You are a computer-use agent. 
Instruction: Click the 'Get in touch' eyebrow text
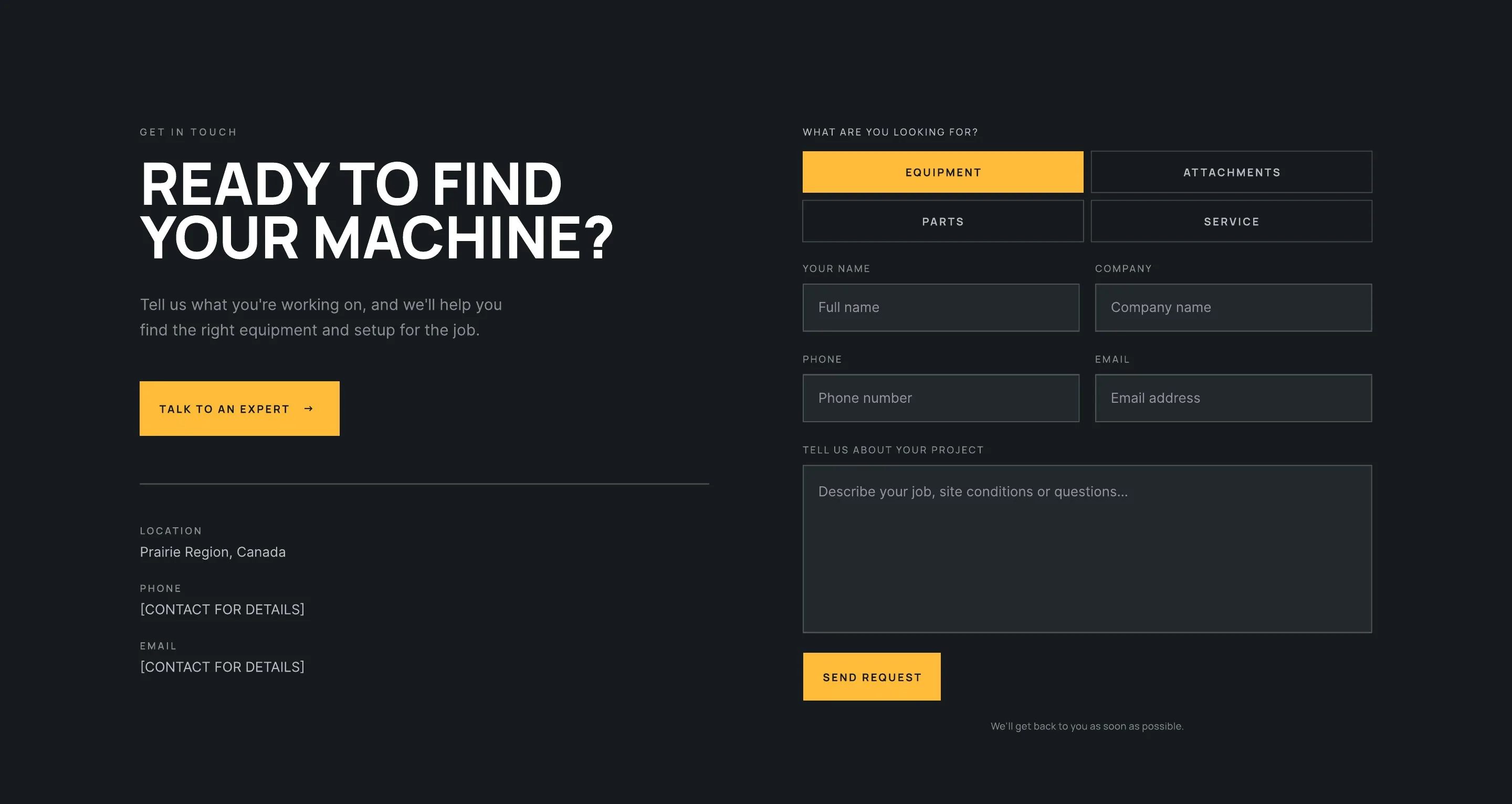188,132
